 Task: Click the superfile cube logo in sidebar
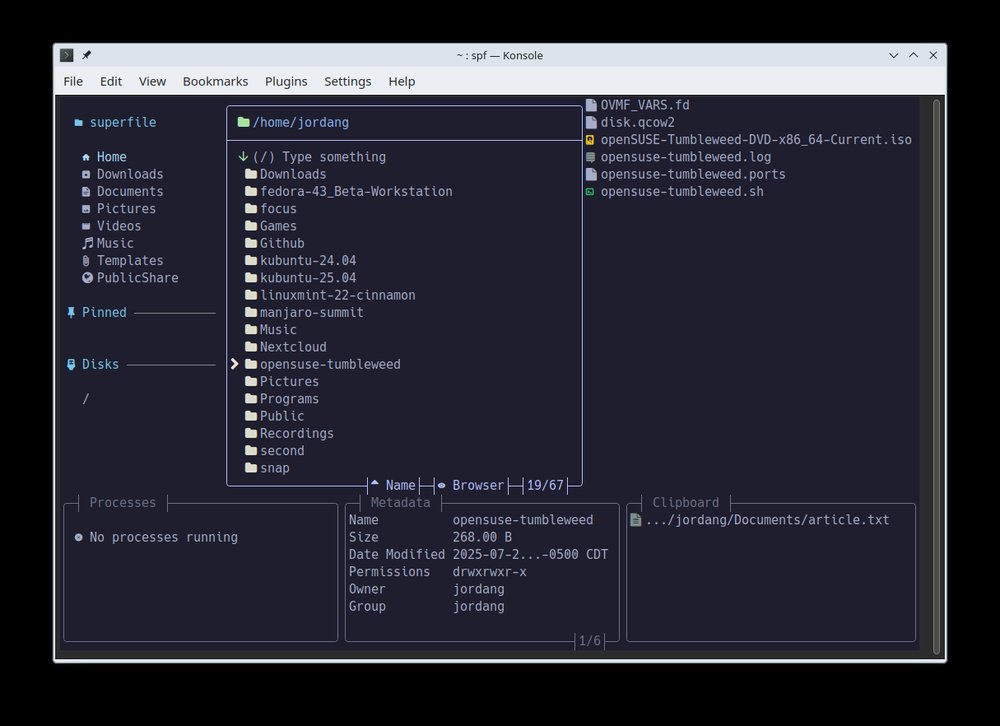pos(78,122)
